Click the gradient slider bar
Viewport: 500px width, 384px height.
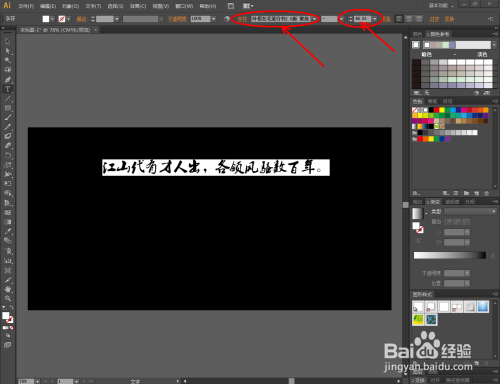[x=450, y=255]
